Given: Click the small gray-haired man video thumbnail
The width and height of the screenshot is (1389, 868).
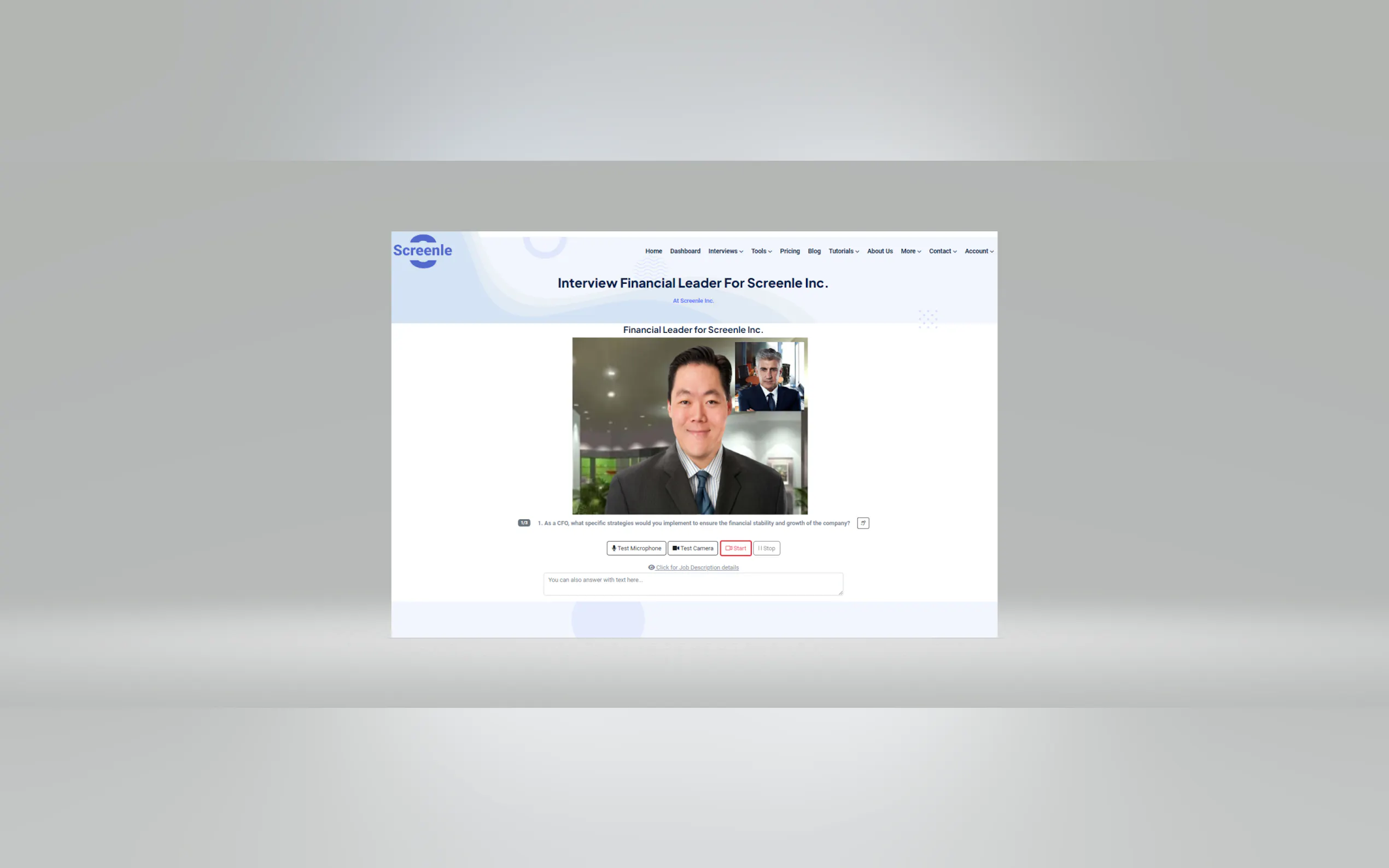Looking at the screenshot, I should 769,377.
